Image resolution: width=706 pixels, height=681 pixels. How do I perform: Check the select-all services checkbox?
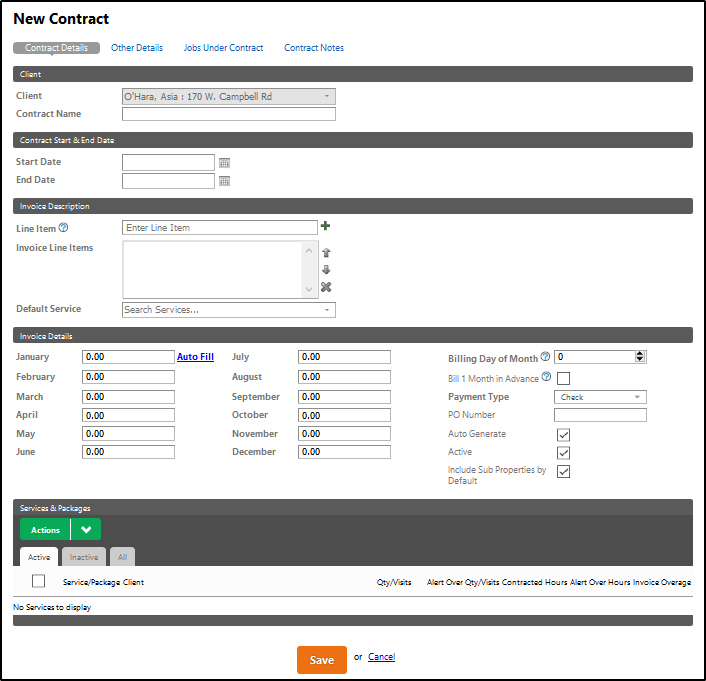point(38,581)
